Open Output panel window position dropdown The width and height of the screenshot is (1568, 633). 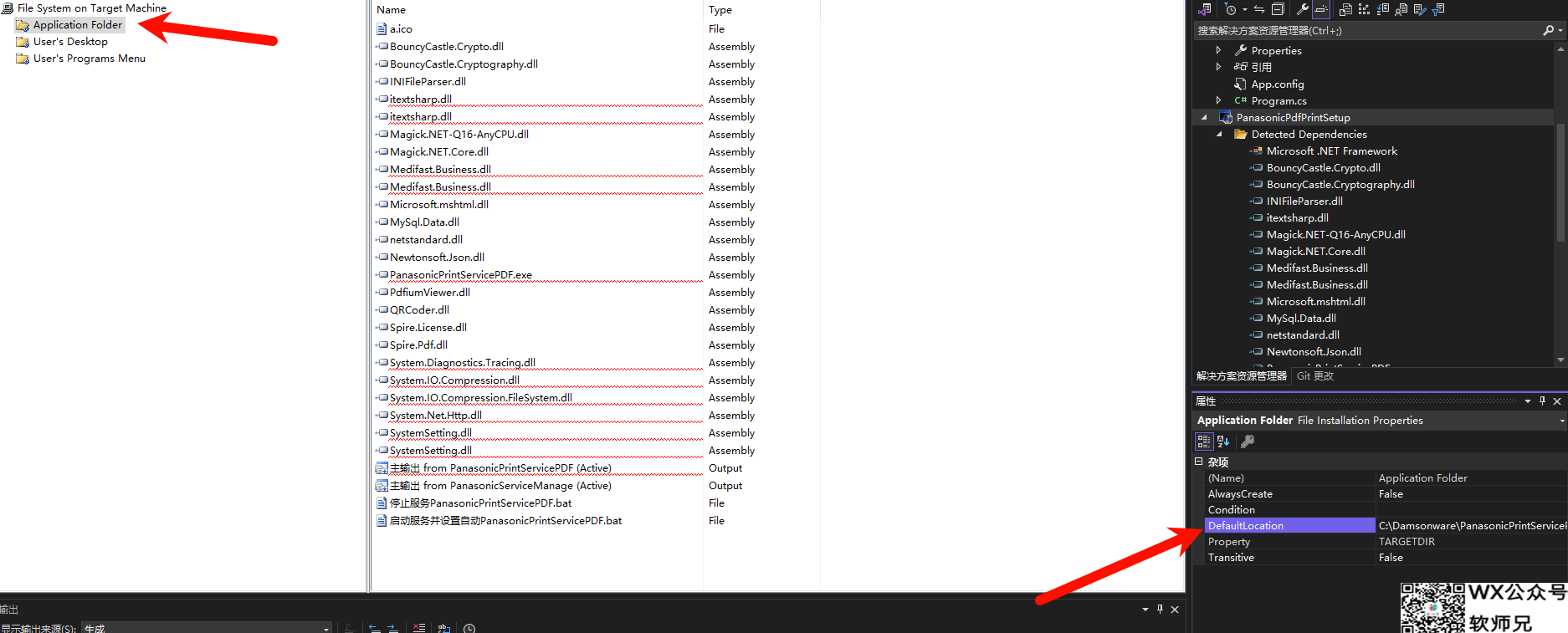1145,610
